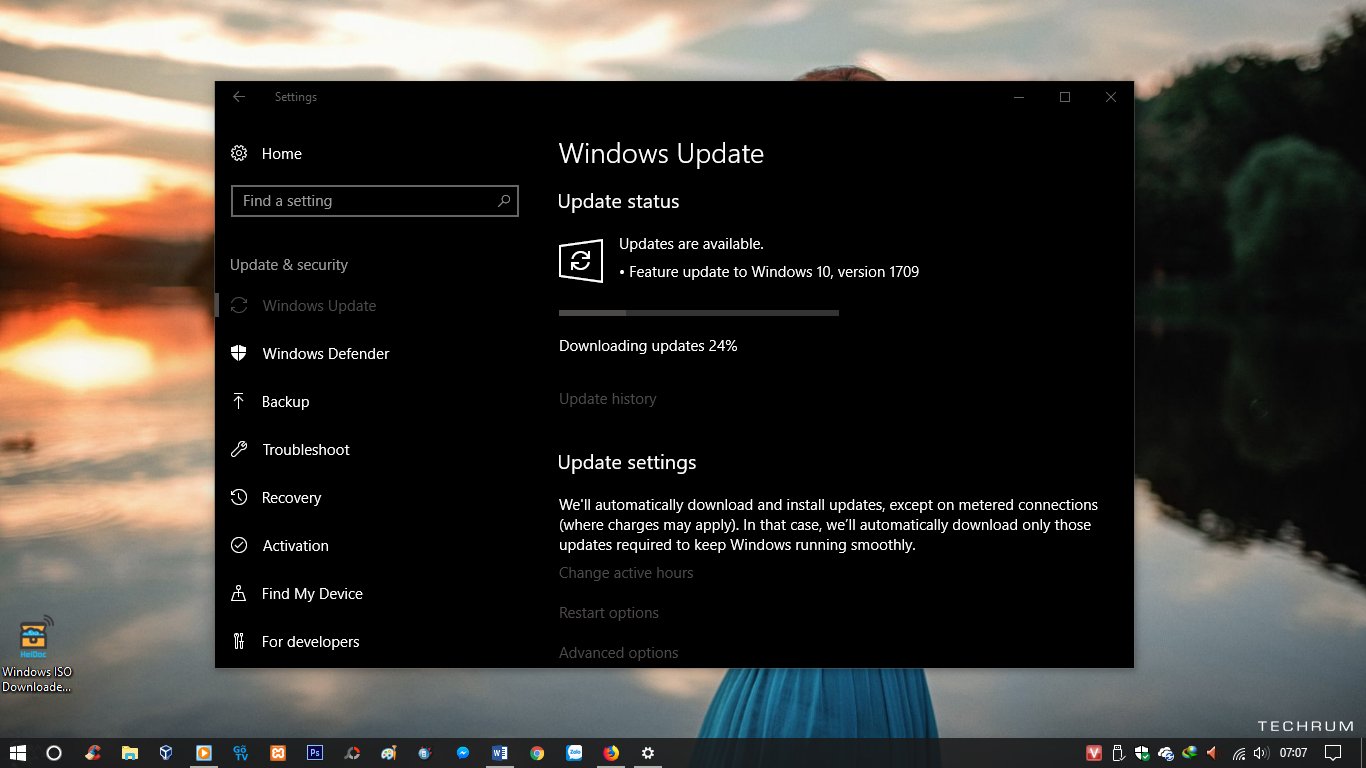
Task: Click 'Feature update to Windows 10, version 1709' text
Action: click(x=774, y=272)
